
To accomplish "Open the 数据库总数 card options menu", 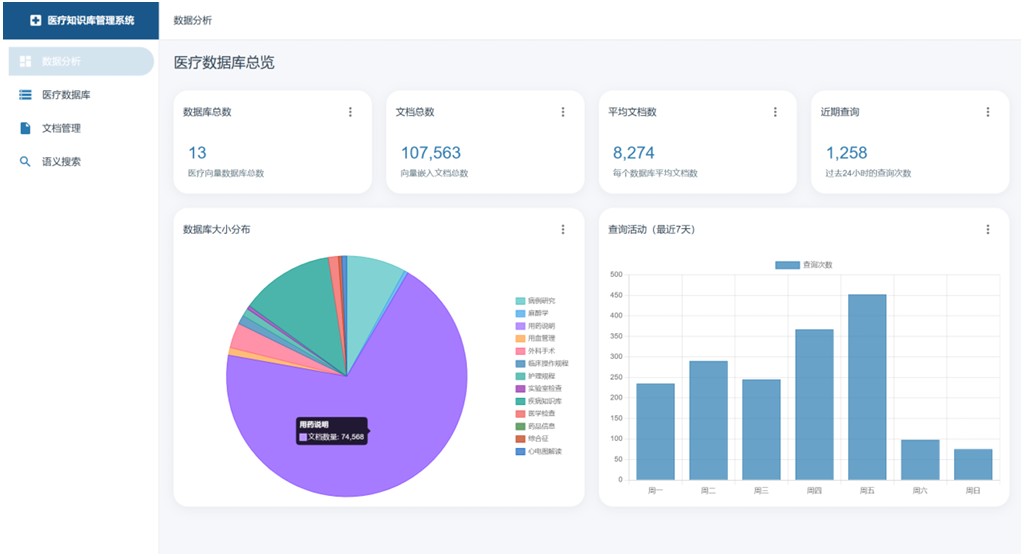I will [350, 112].
